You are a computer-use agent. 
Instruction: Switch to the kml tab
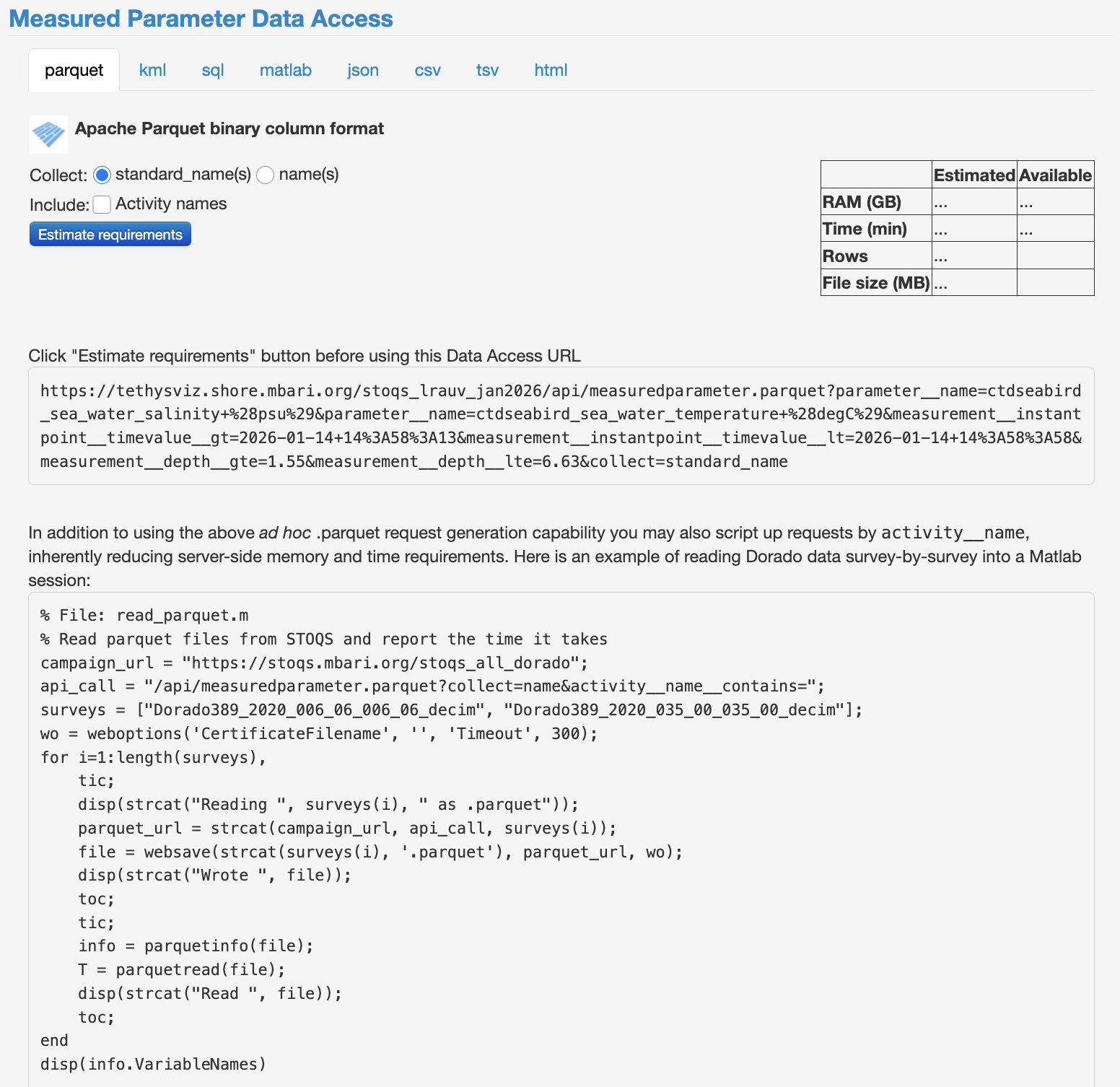pos(152,70)
